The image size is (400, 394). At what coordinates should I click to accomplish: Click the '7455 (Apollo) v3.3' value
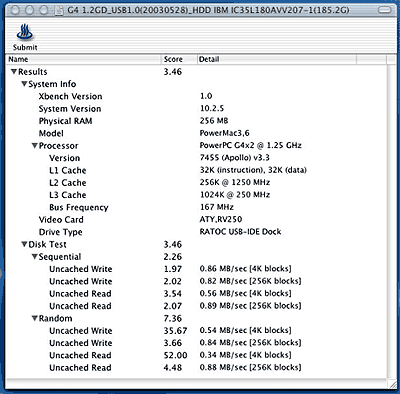tap(235, 158)
